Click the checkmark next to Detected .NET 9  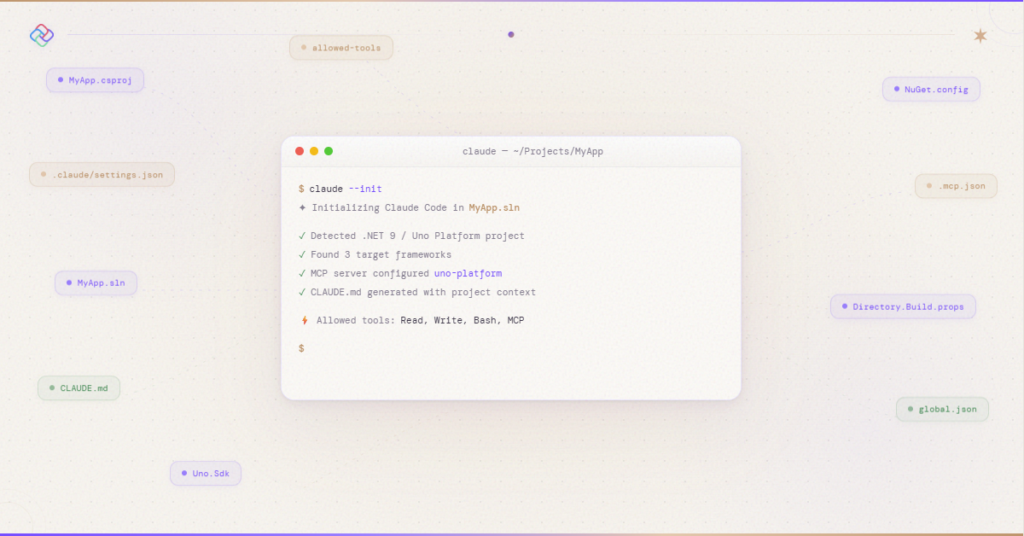(x=302, y=236)
